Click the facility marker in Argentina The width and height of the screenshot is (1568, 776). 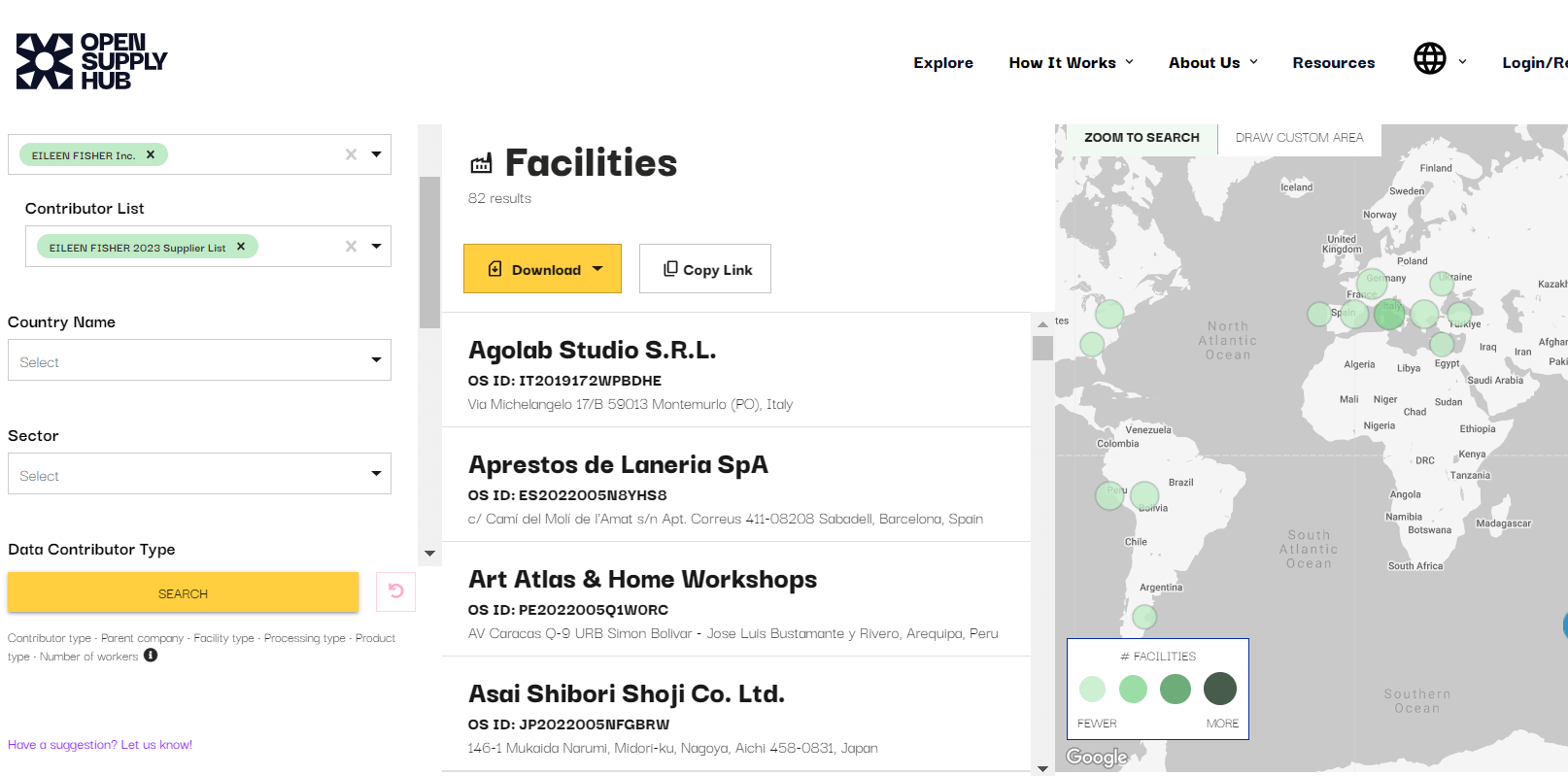coord(1145,616)
